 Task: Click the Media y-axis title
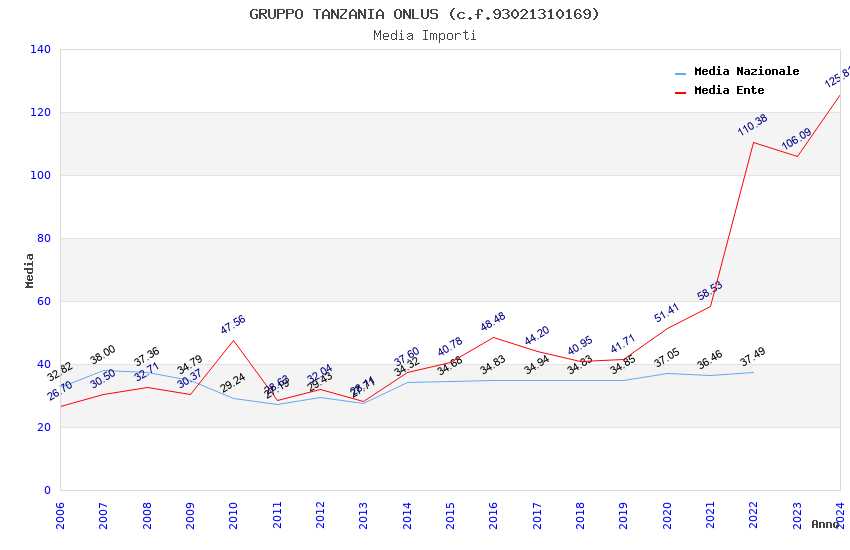[x=29, y=270]
